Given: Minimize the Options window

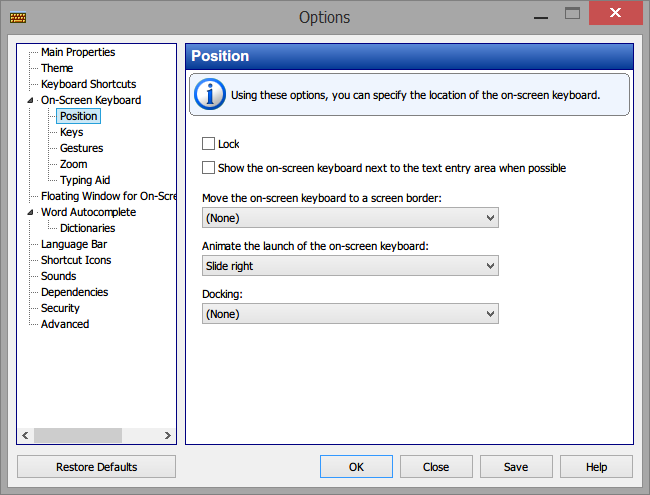Looking at the screenshot, I should tap(541, 17).
